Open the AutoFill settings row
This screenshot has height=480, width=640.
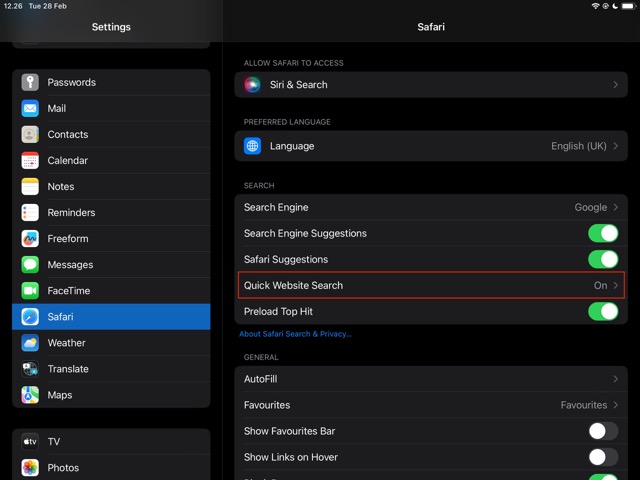(432, 380)
